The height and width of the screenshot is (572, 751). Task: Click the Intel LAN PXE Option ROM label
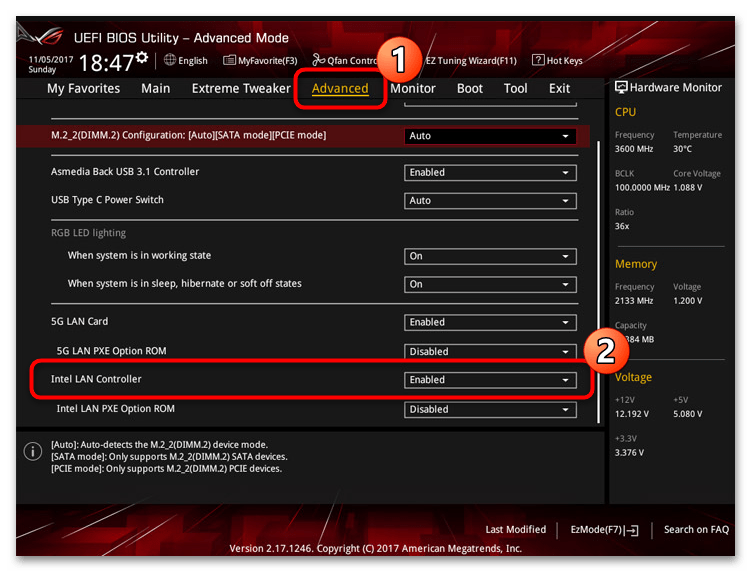pyautogui.click(x=115, y=409)
